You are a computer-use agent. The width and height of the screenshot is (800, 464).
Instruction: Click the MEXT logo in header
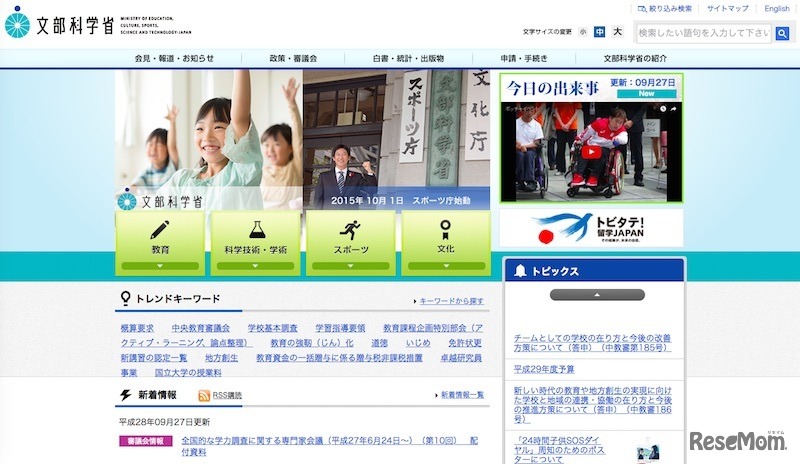coord(98,23)
